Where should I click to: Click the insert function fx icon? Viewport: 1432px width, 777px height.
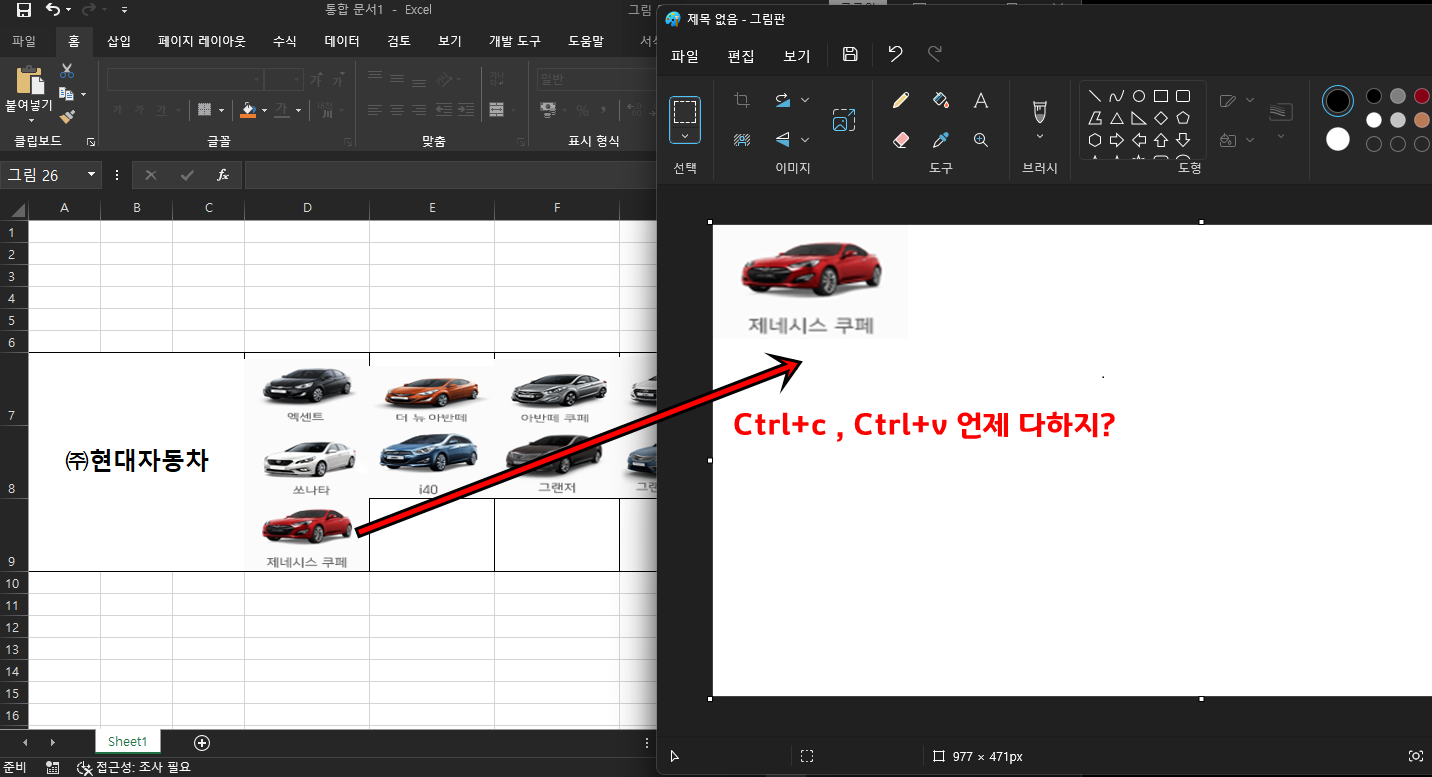click(x=223, y=175)
